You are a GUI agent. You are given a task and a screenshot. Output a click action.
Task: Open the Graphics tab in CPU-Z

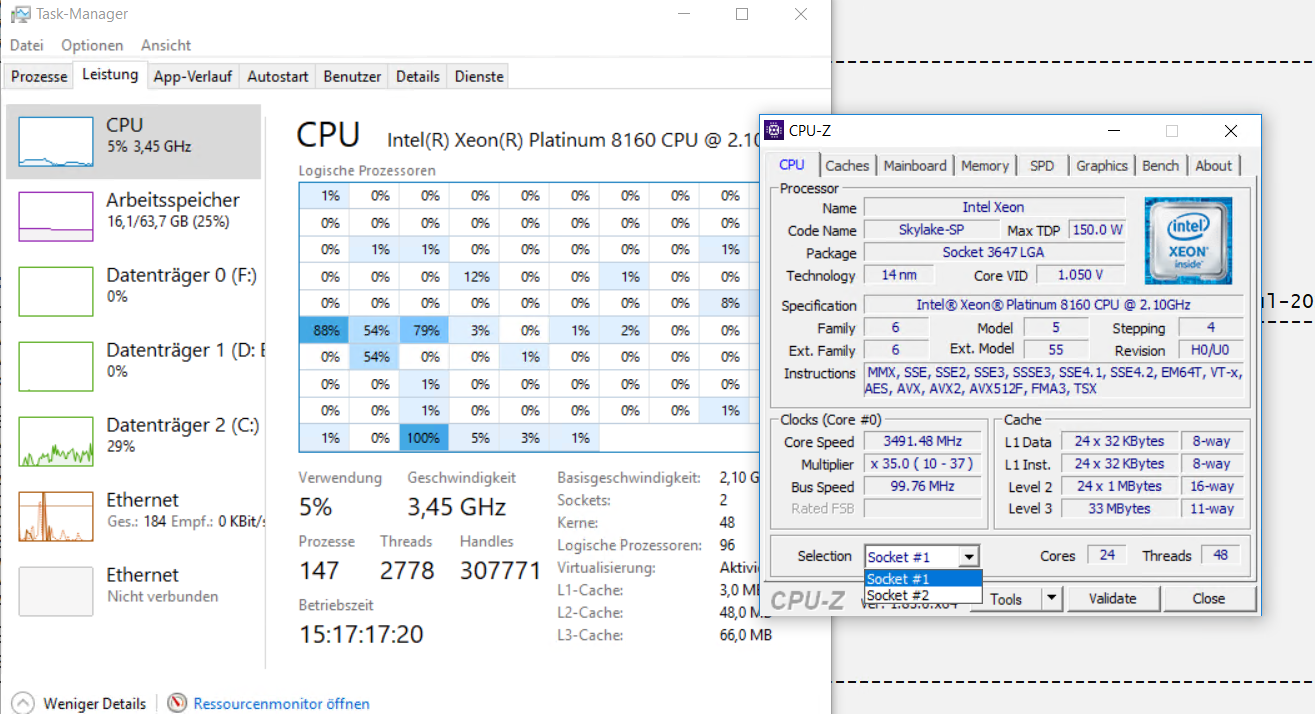click(x=1102, y=166)
